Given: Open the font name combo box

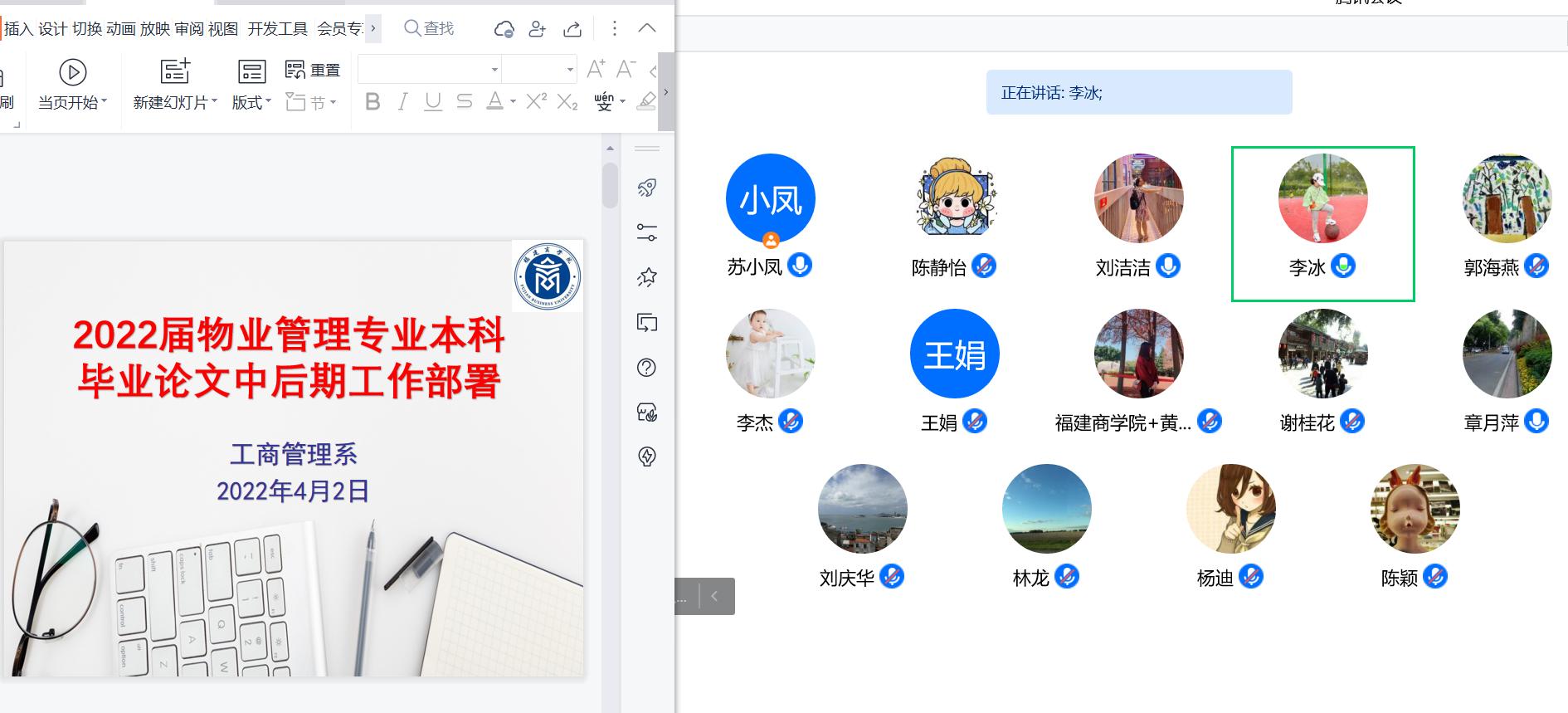Looking at the screenshot, I should [429, 69].
